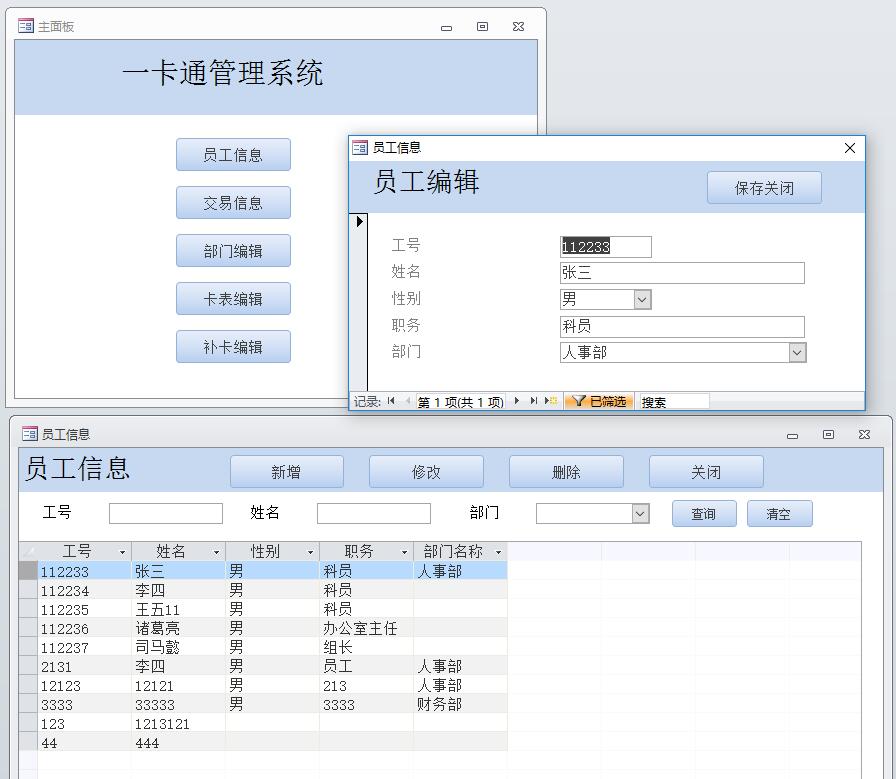Click the select-all corner of the datasheet
The width and height of the screenshot is (896, 779).
pos(28,552)
